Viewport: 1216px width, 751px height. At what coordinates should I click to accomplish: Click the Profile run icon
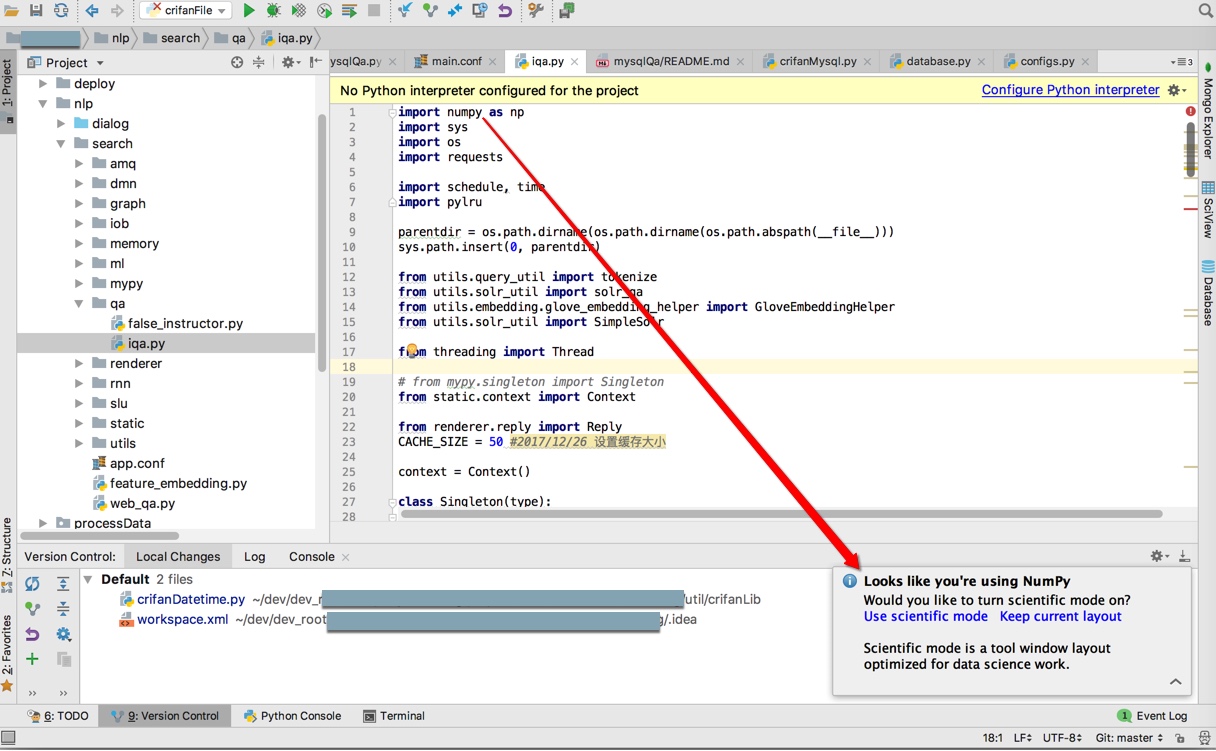[324, 11]
